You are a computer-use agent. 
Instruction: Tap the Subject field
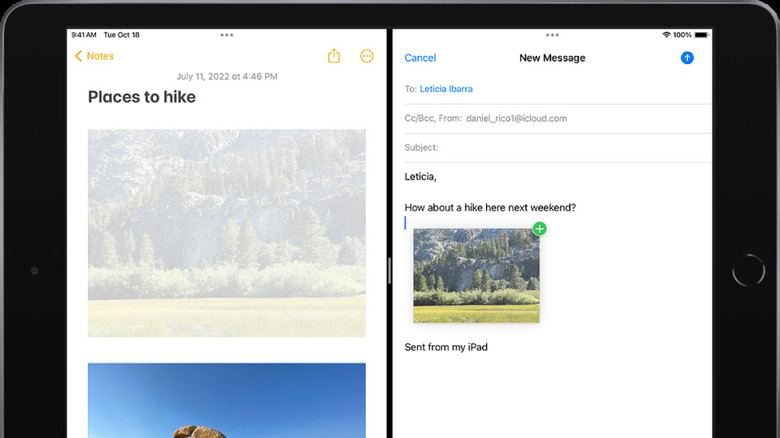click(558, 147)
